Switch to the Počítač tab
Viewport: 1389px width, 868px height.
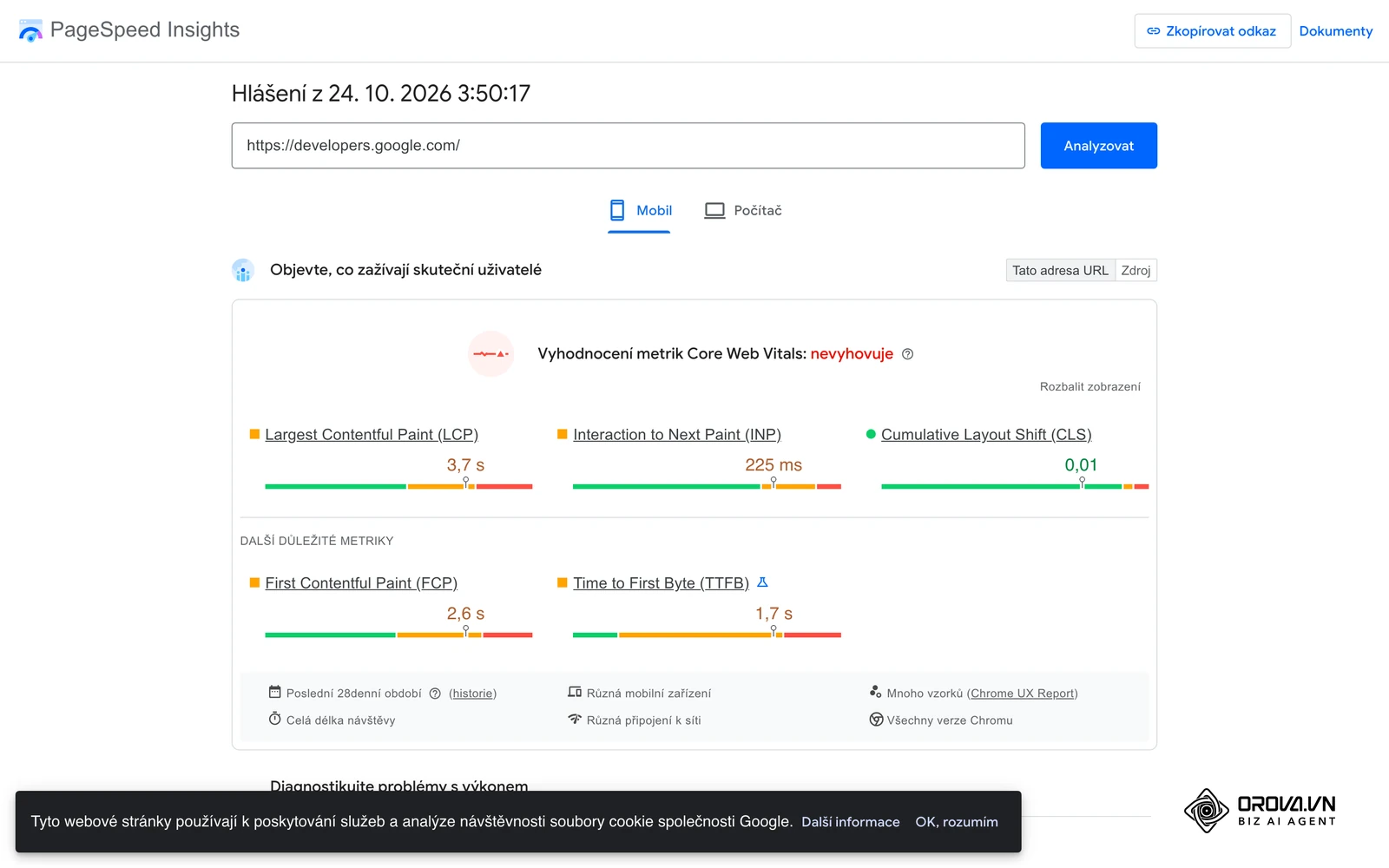743,211
